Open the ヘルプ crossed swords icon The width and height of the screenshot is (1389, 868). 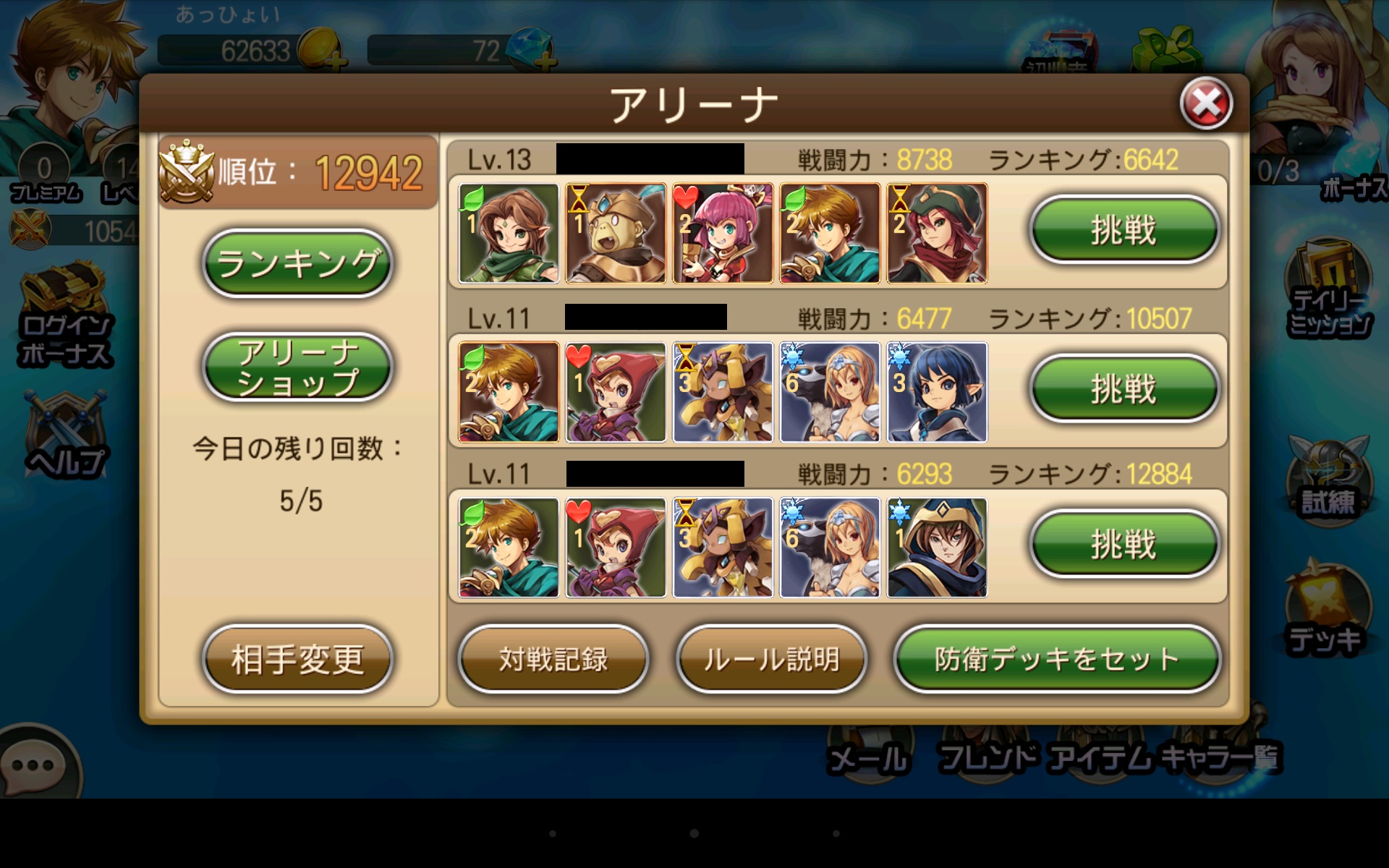[65, 434]
